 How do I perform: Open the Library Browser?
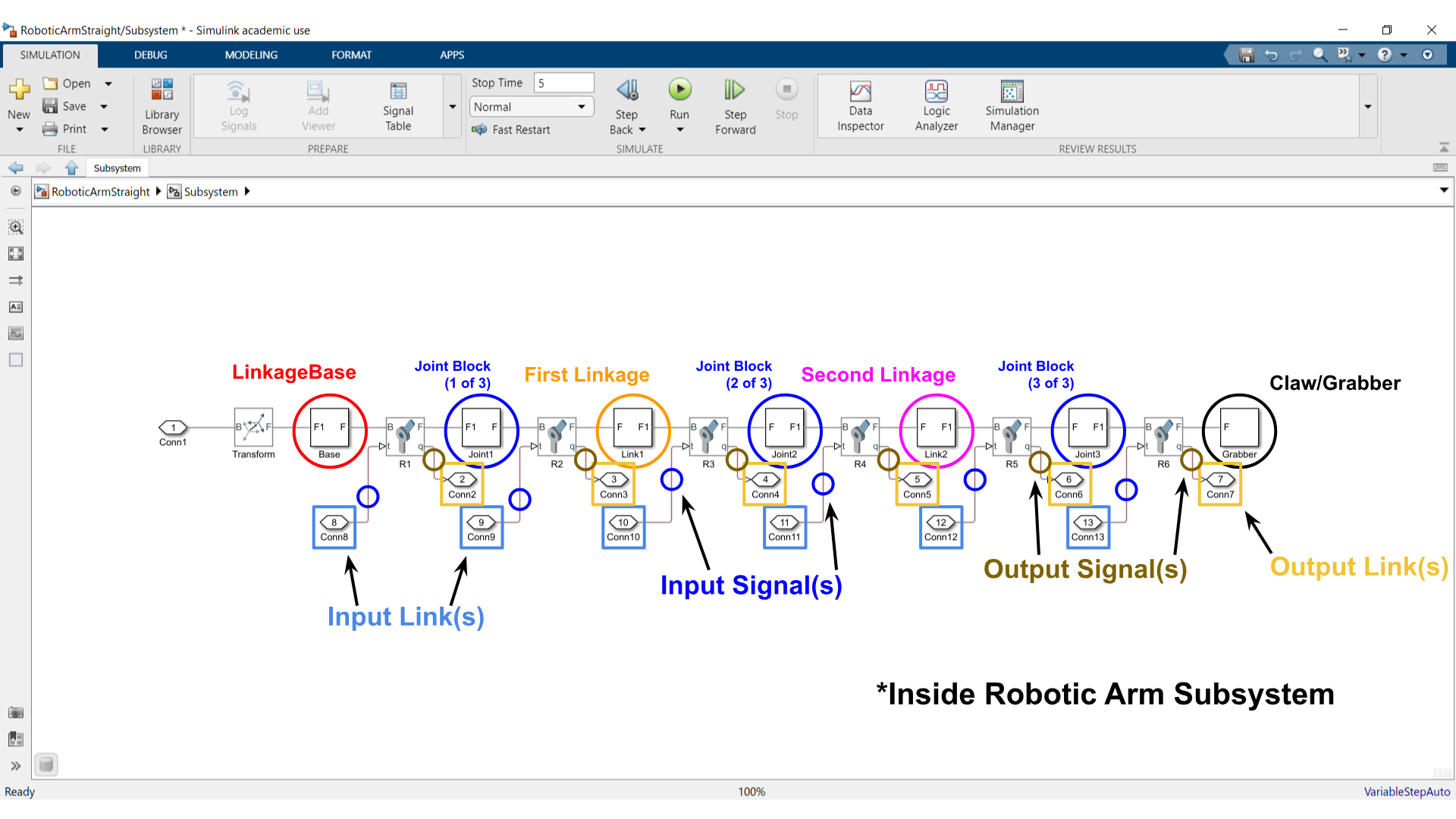(162, 106)
